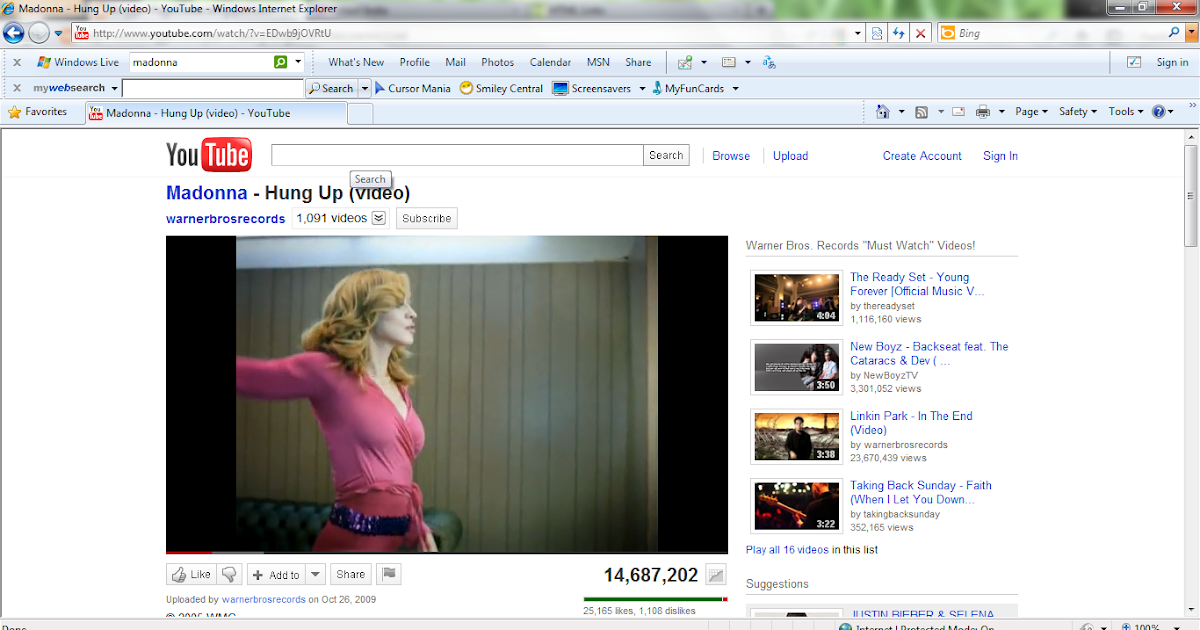
Task: Open Calendar in Windows Live toolbar
Action: (550, 62)
